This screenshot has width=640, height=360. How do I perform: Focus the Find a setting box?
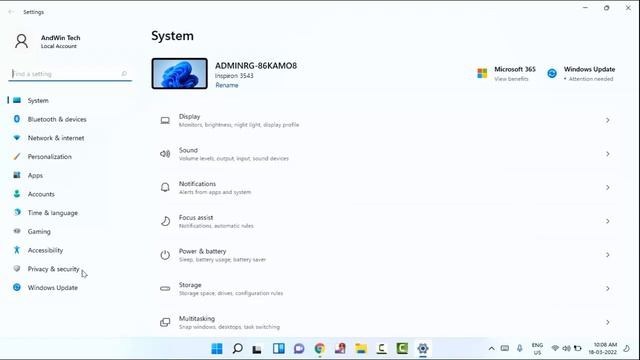(69, 73)
